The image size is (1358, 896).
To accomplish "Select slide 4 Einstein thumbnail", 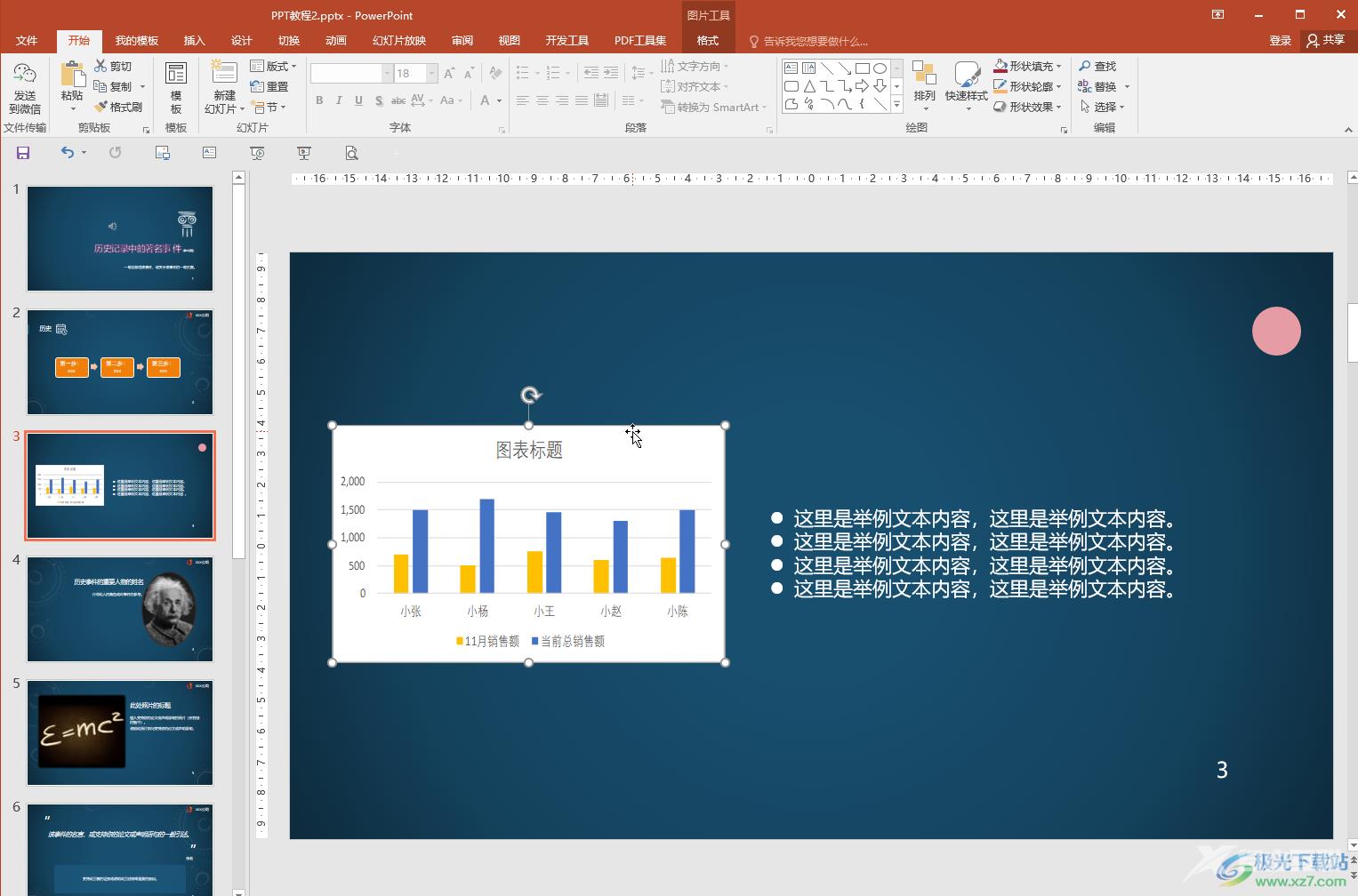I will [120, 610].
